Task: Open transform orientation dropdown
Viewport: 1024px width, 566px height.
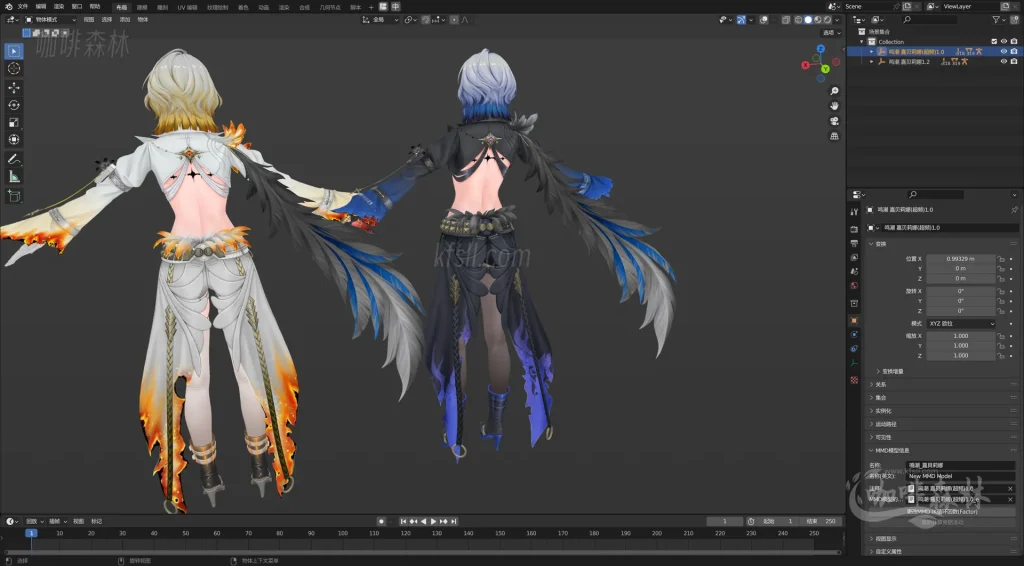Action: (x=380, y=20)
